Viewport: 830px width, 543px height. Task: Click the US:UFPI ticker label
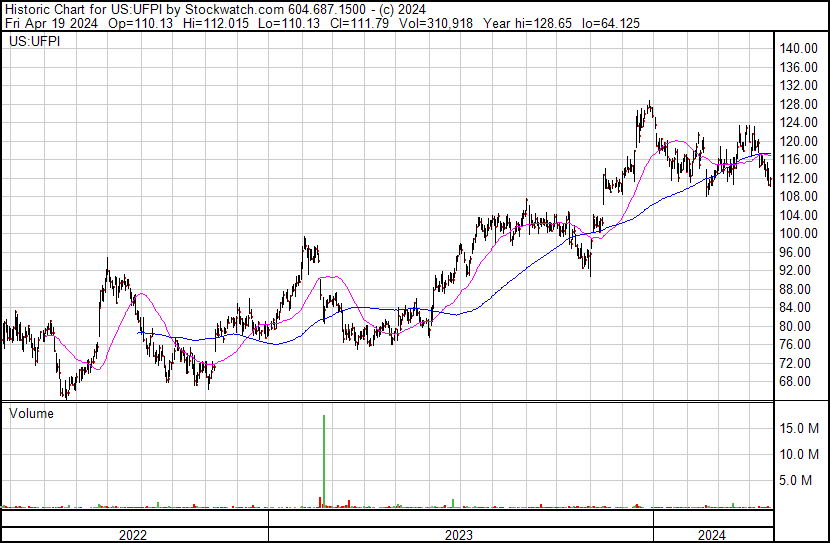click(x=32, y=43)
